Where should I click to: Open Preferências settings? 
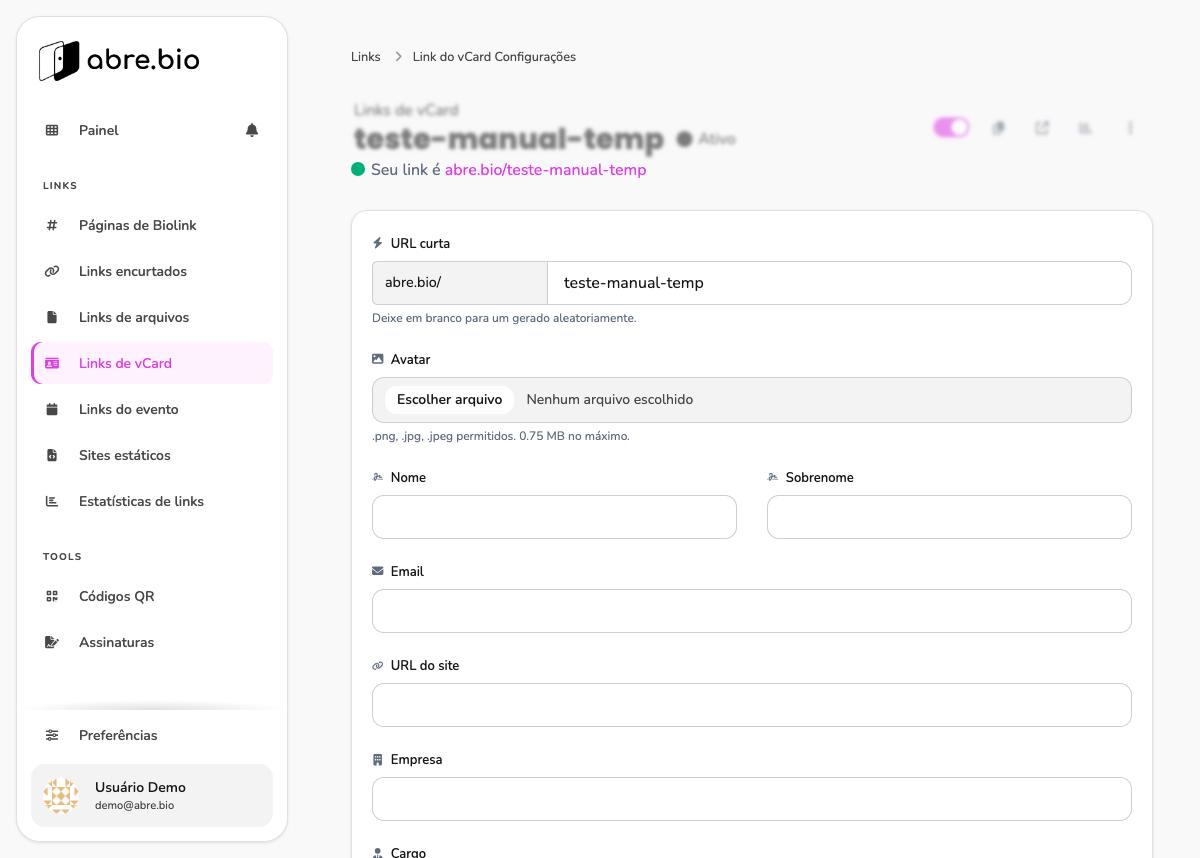point(152,735)
